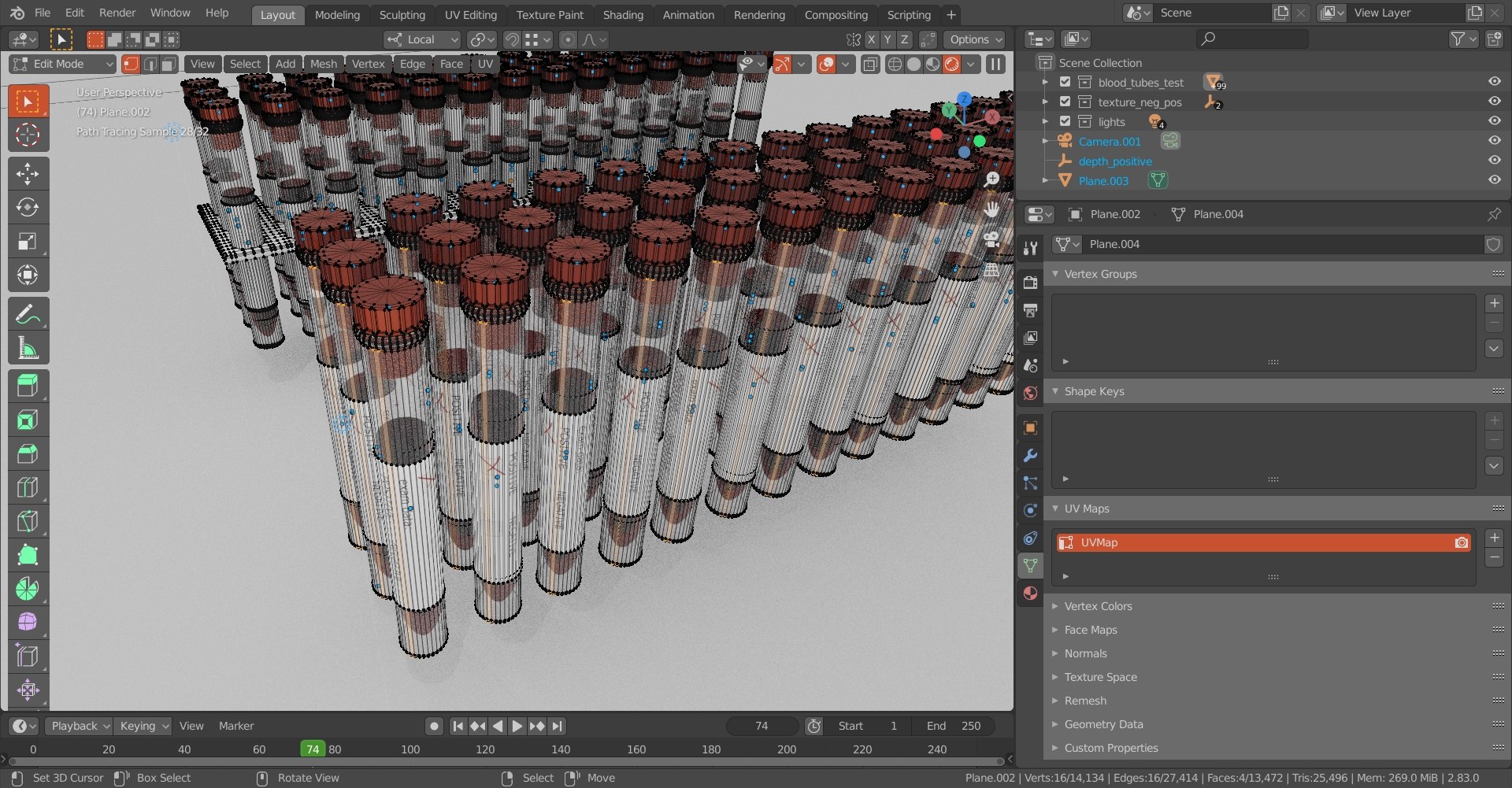Open the Material properties tab

1030,593
